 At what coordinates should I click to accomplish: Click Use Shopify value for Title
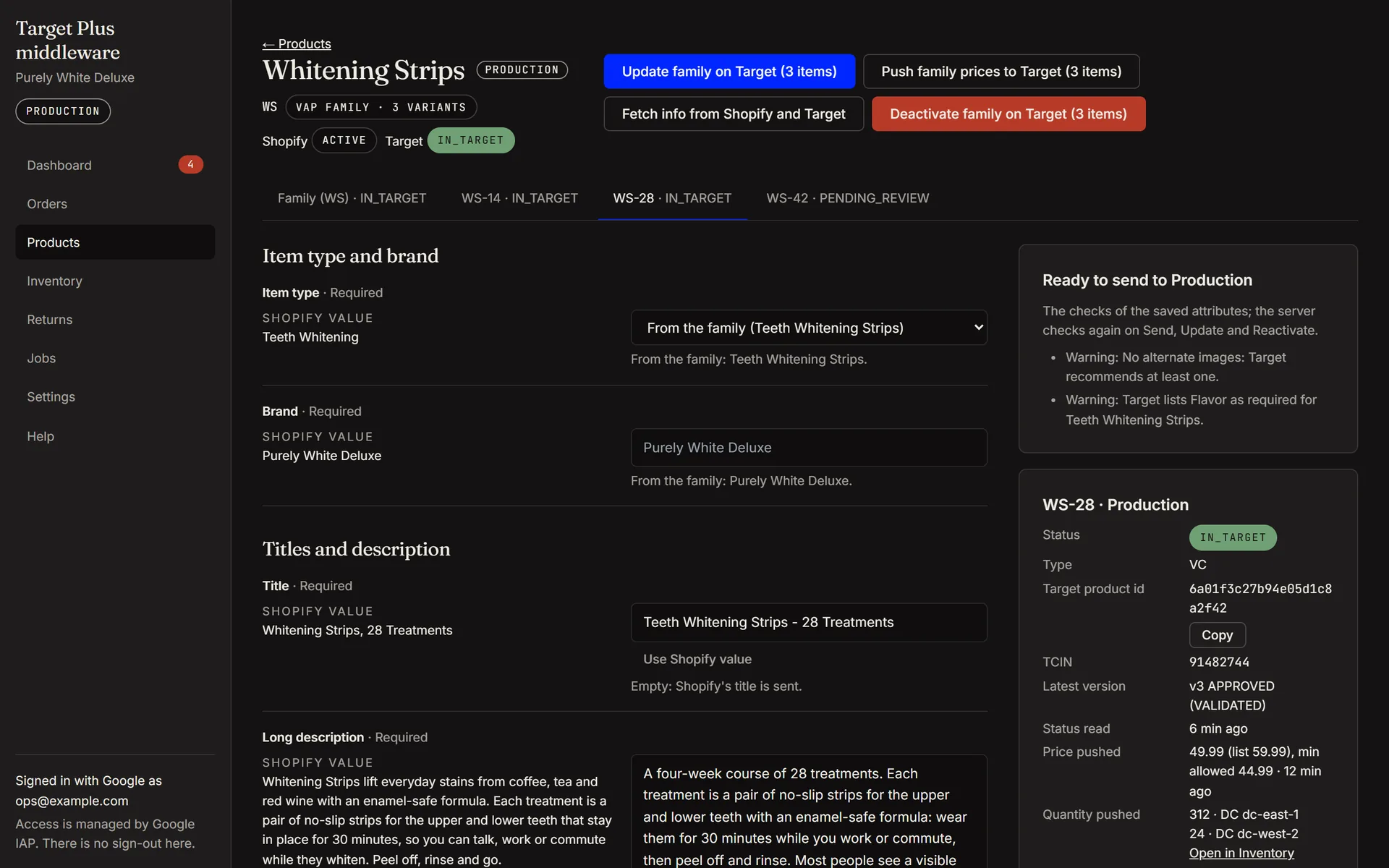click(697, 659)
